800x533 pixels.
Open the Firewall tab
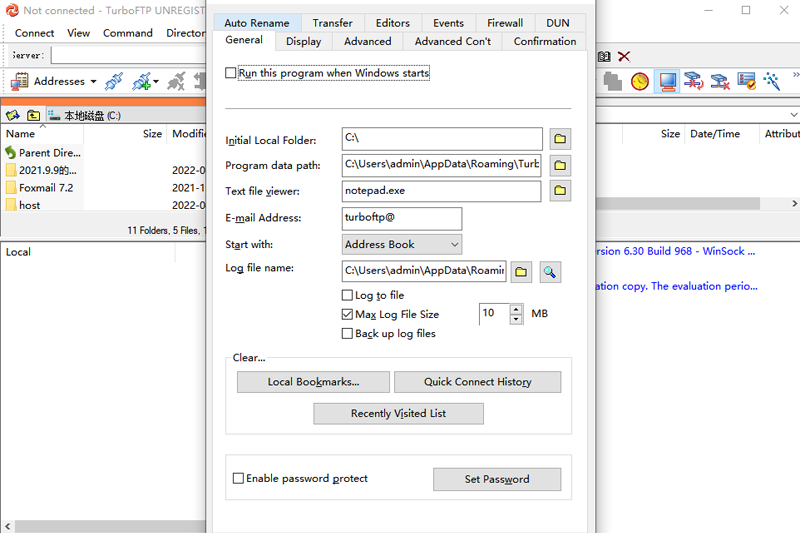[505, 23]
